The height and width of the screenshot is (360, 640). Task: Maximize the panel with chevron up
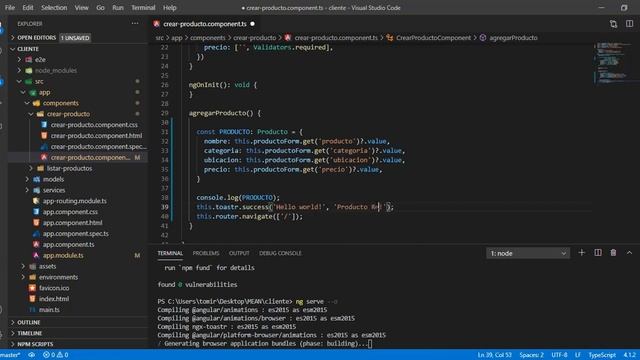point(629,253)
